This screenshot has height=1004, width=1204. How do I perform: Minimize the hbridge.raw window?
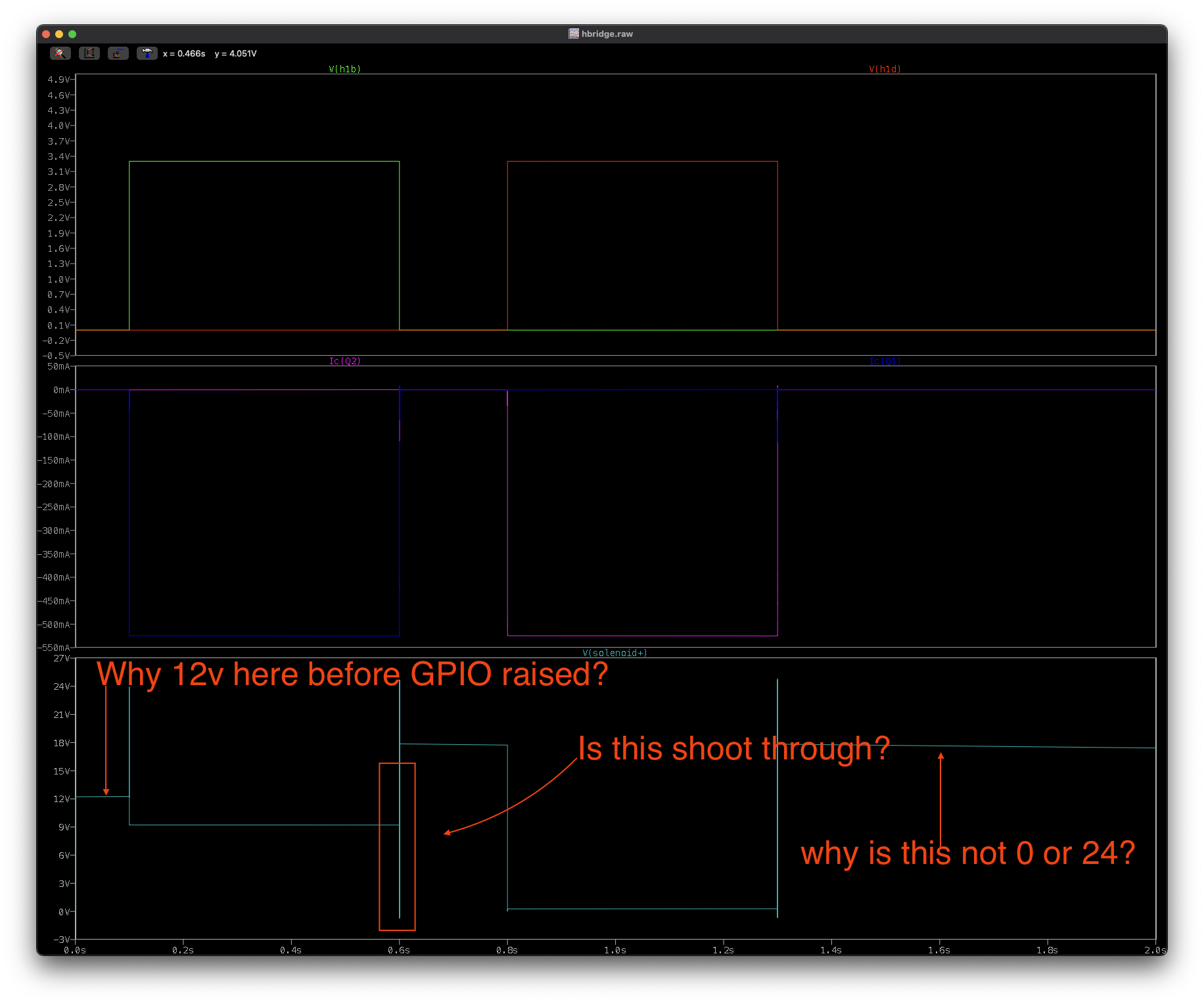tap(59, 34)
